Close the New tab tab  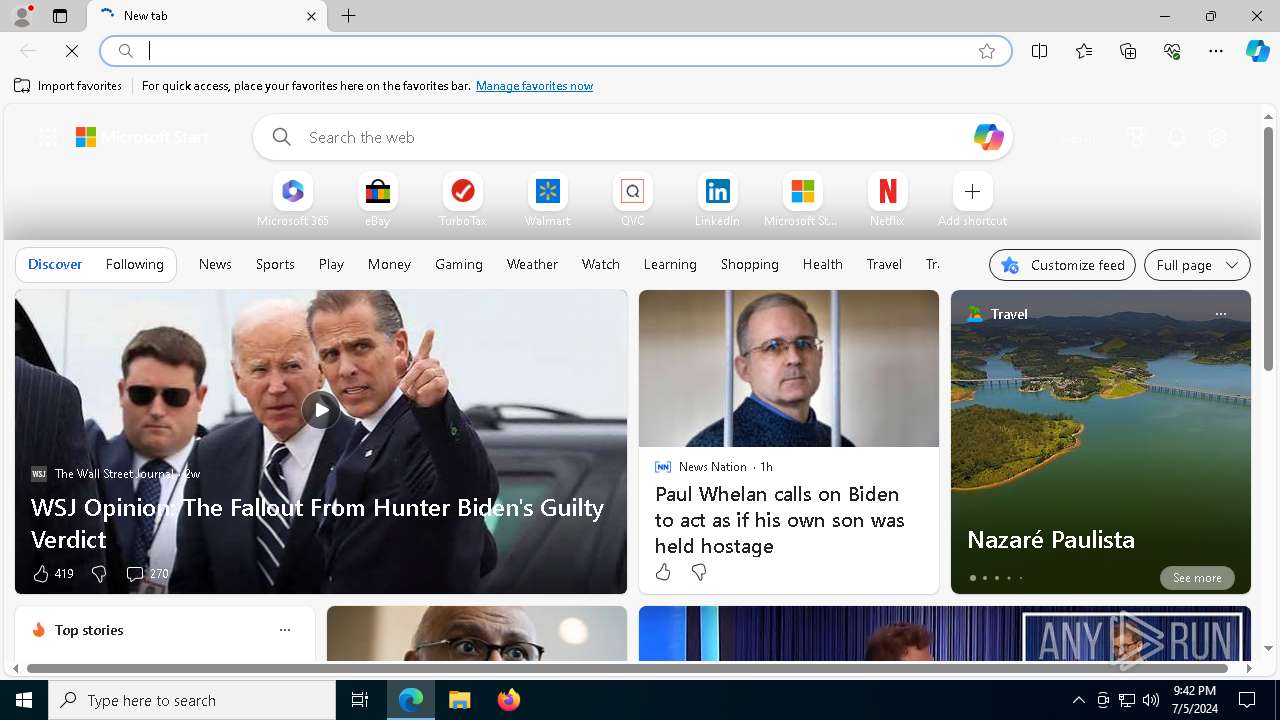311,16
